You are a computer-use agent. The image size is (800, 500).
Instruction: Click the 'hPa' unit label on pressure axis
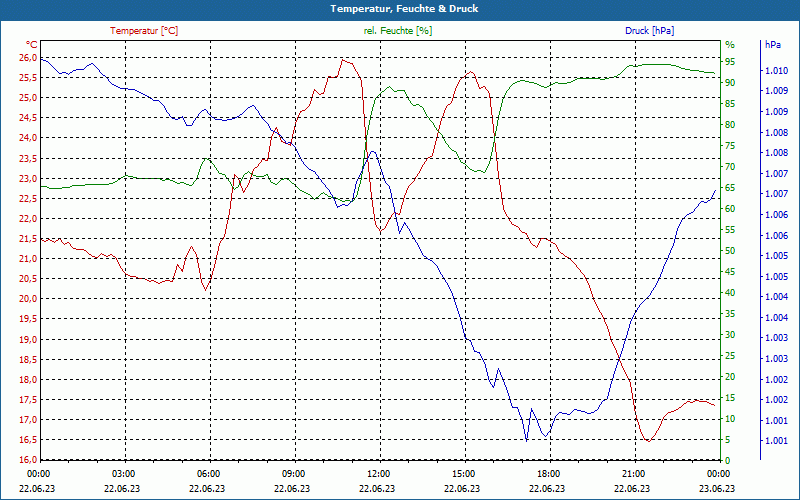[x=773, y=45]
